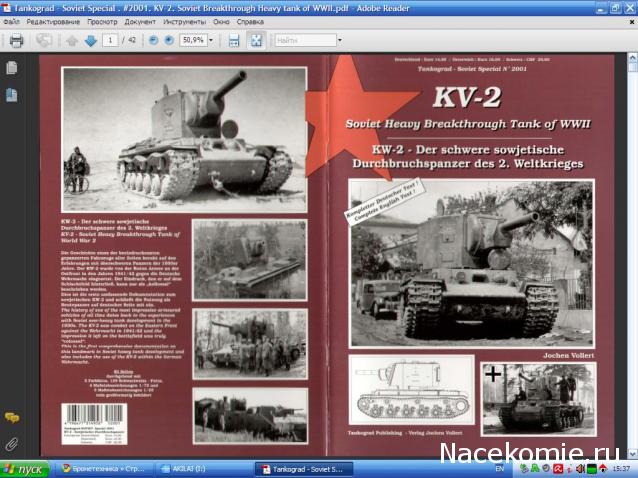Open the Инструменты menu
Viewport: 638px width, 478px height.
184,22
